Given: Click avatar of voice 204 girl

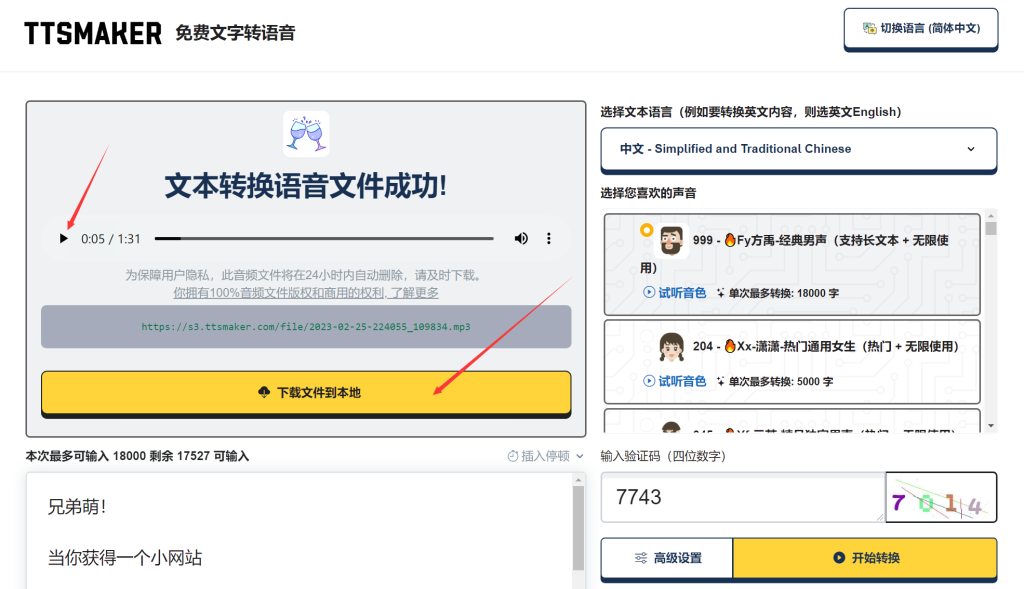Looking at the screenshot, I should tap(671, 346).
